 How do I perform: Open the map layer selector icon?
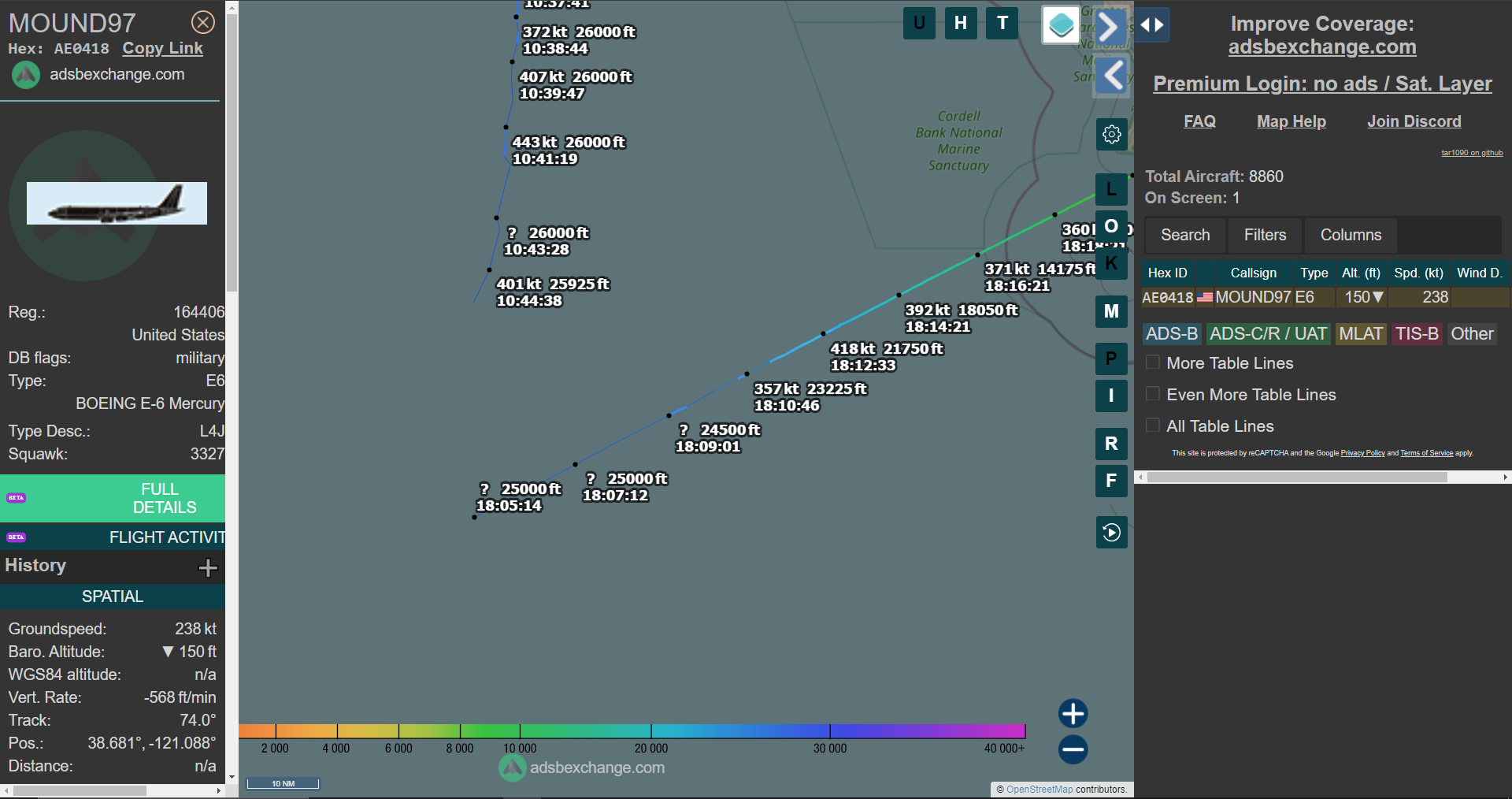[1061, 25]
